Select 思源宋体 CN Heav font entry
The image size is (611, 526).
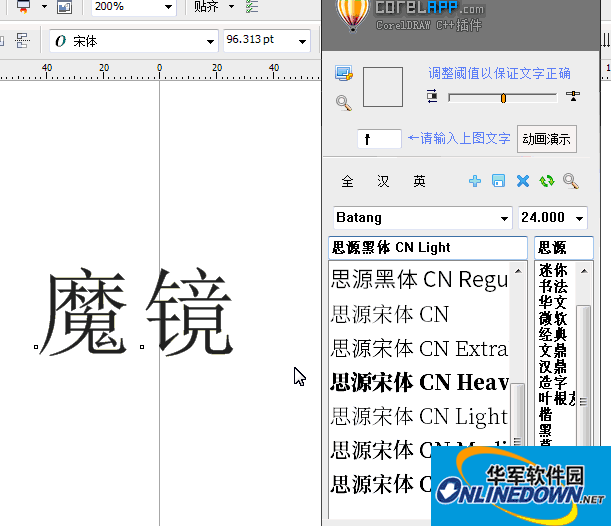(419, 382)
